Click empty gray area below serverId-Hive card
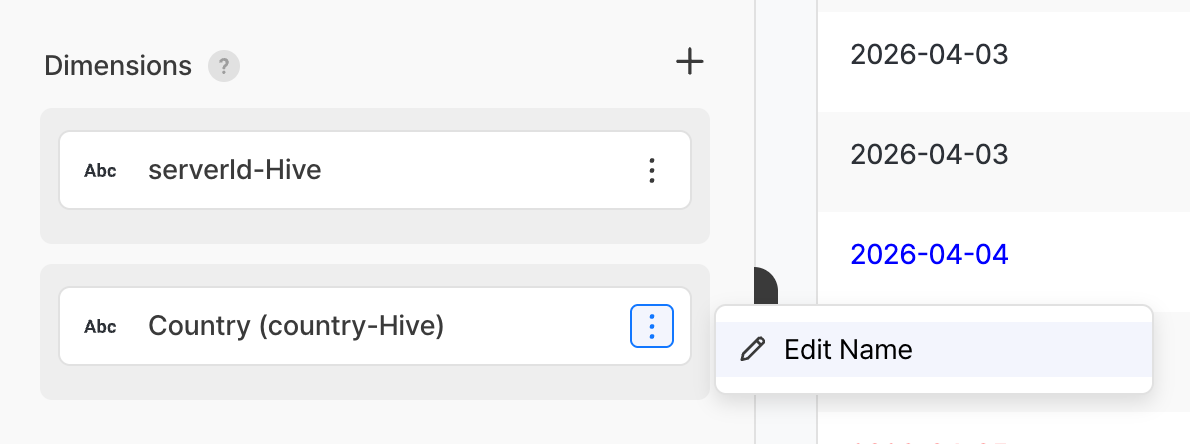1190x444 pixels. 374,226
